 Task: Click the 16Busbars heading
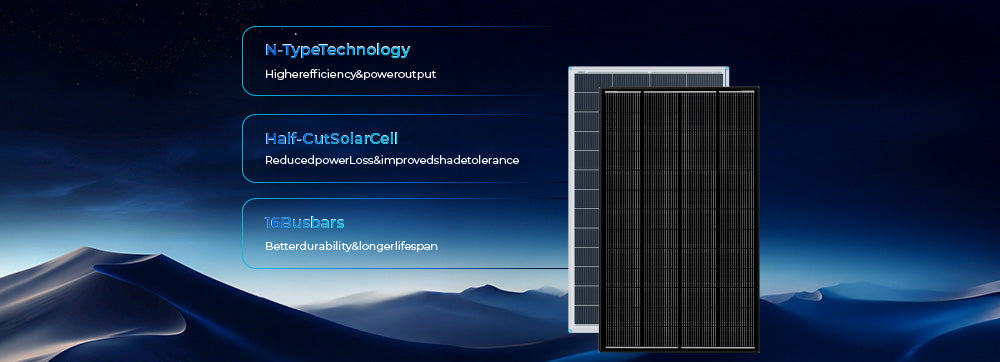pos(304,222)
